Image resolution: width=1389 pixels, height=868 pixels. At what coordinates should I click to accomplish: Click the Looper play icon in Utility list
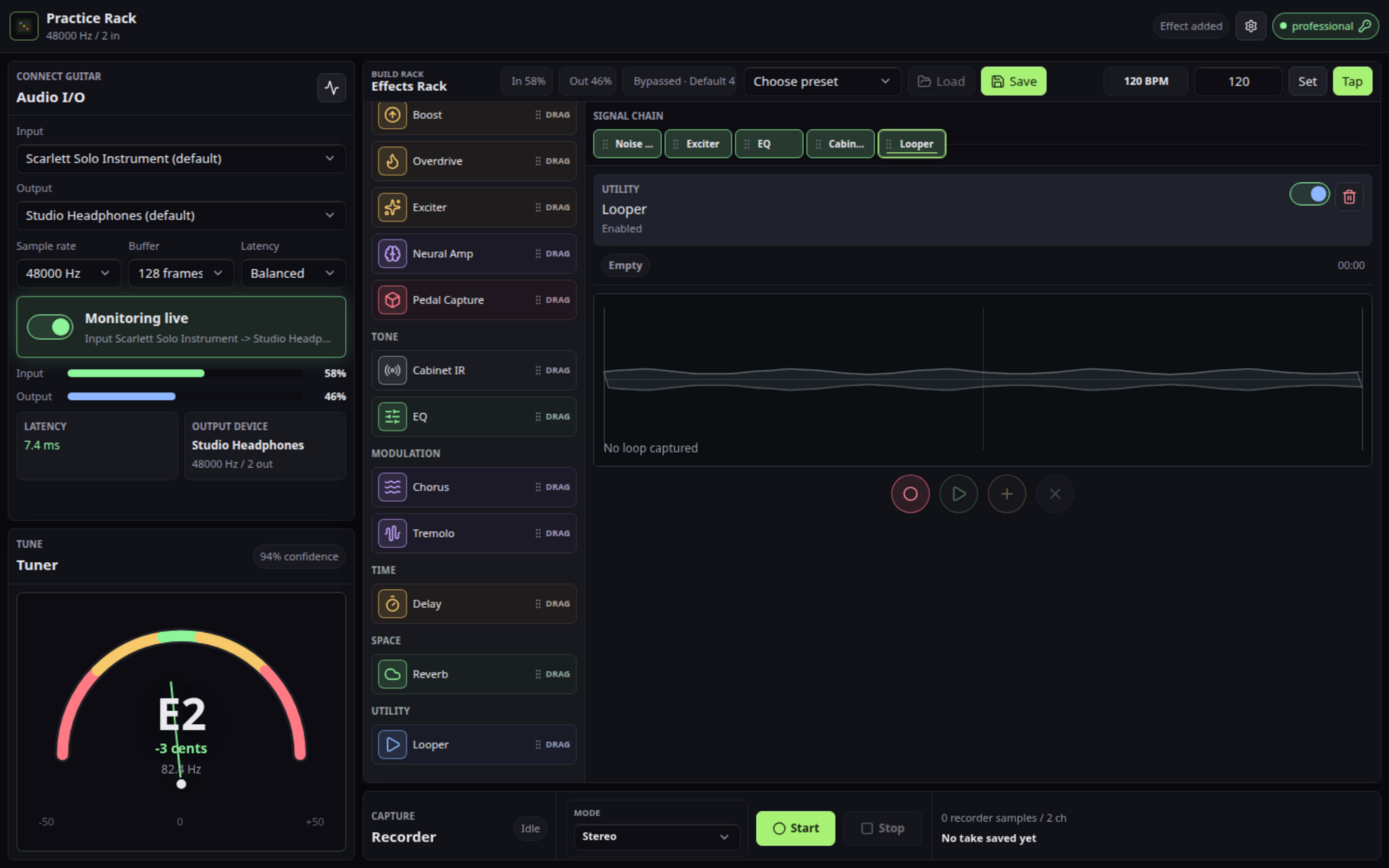[392, 745]
